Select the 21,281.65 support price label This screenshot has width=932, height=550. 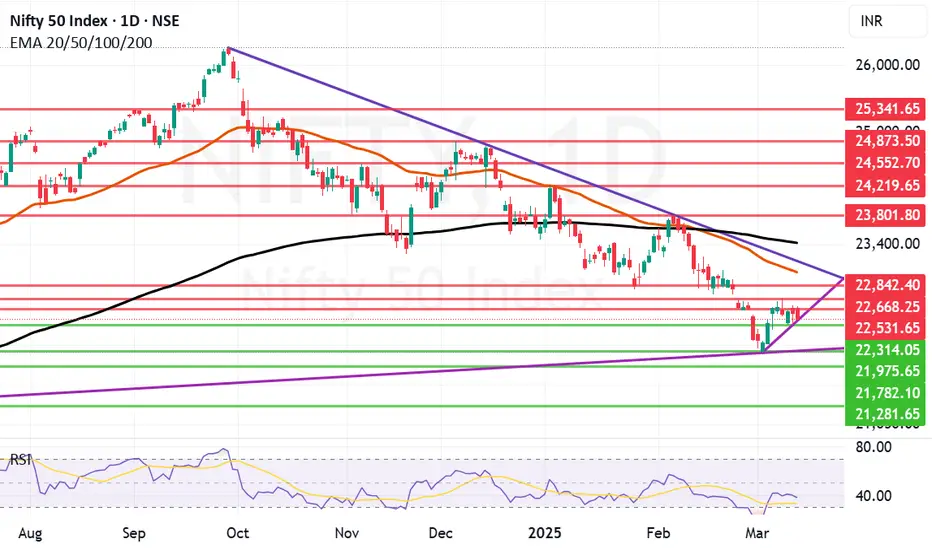pyautogui.click(x=885, y=414)
